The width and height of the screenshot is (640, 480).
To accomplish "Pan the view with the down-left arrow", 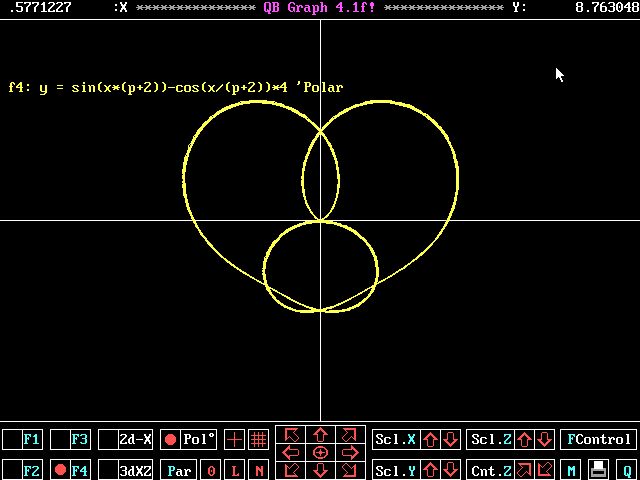I will 291,470.
